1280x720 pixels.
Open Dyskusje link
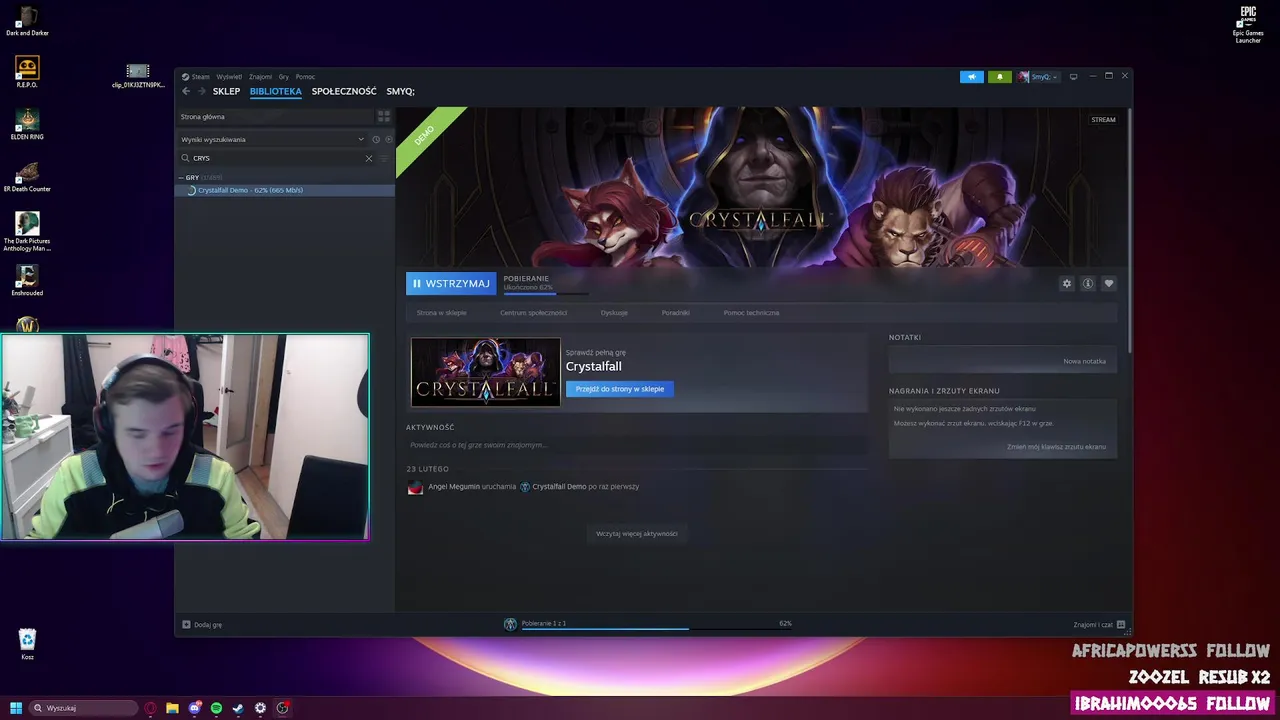[x=614, y=313]
